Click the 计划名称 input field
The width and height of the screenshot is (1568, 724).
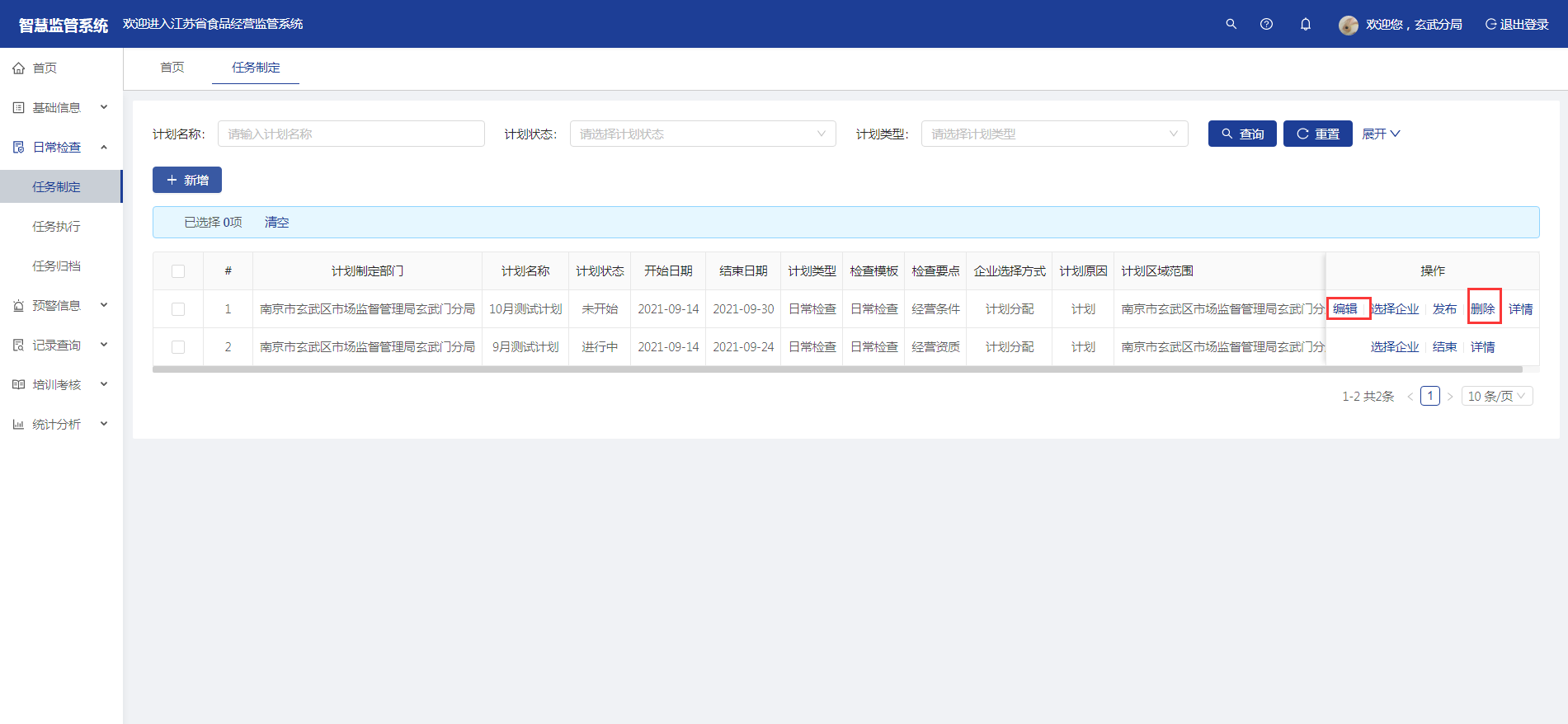tap(351, 134)
